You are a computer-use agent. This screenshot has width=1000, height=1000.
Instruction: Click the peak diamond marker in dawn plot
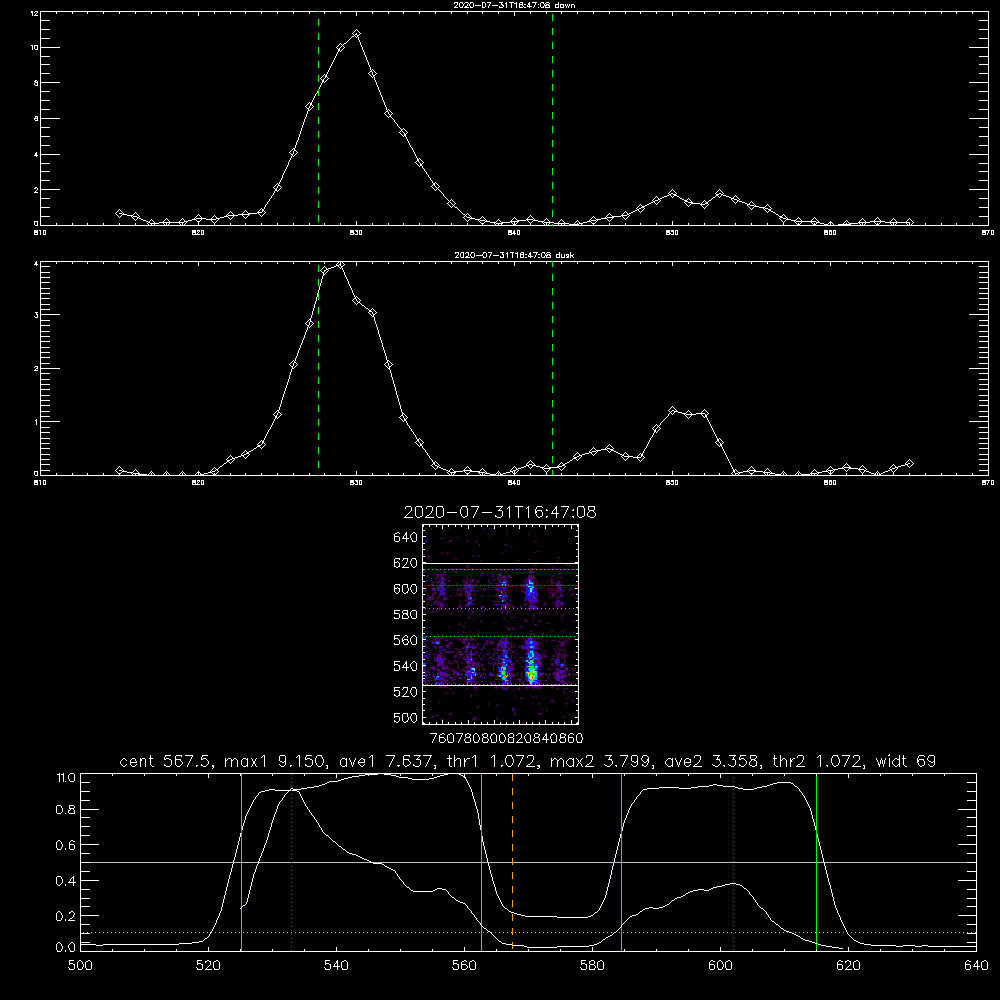357,33
